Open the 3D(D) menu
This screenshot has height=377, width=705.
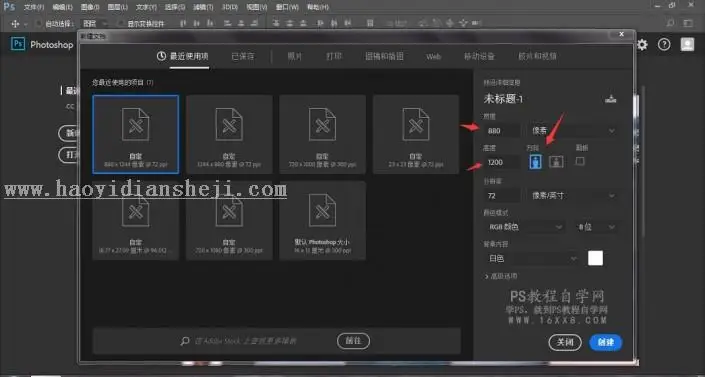pos(229,7)
